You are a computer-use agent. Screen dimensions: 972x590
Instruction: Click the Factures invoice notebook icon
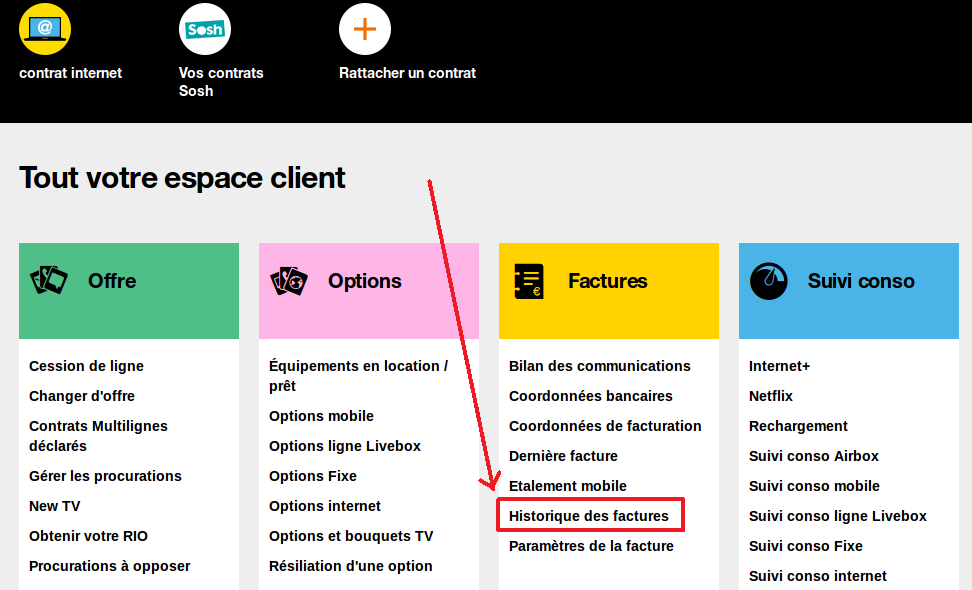click(529, 281)
